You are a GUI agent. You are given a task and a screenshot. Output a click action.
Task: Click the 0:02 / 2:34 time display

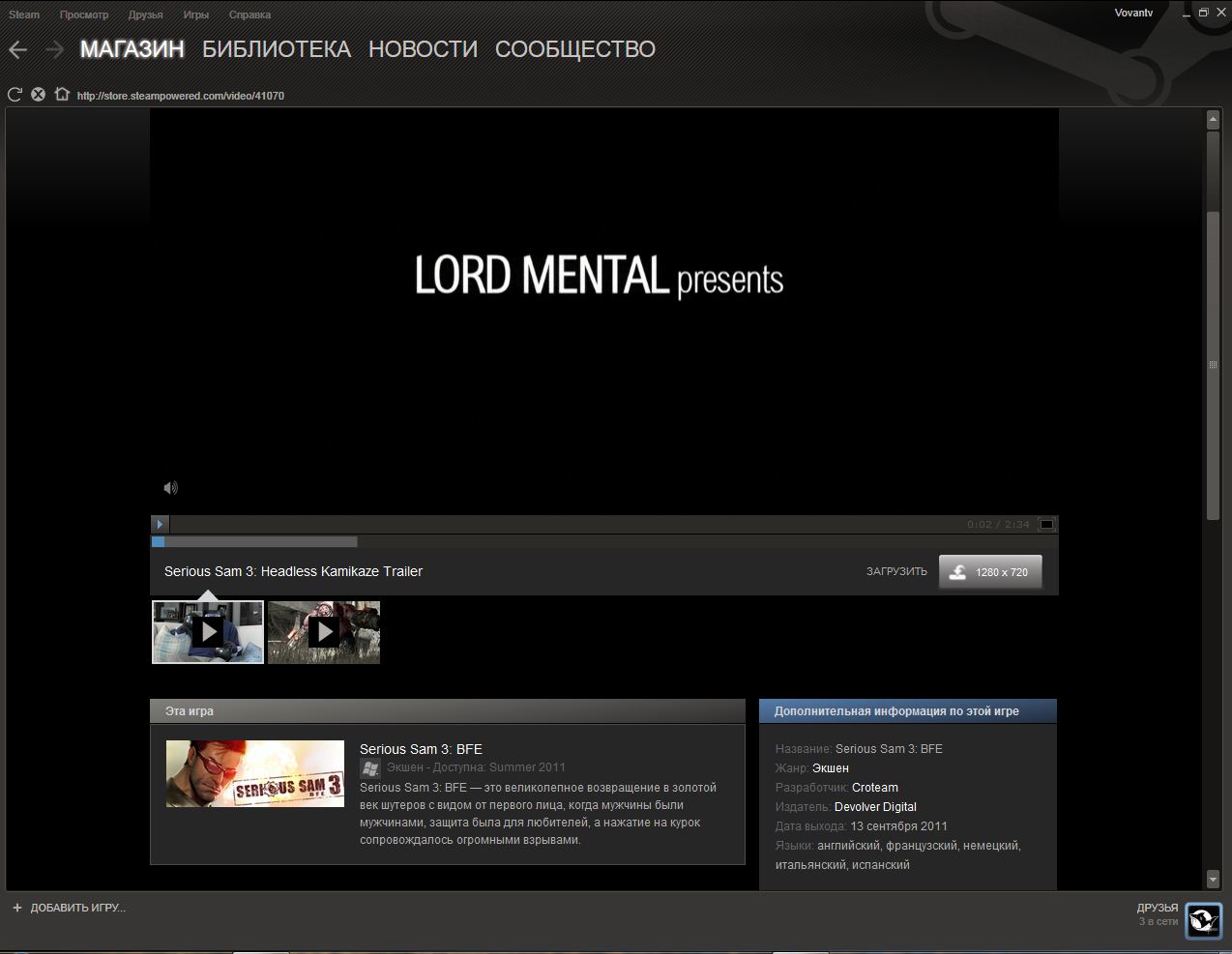coord(998,525)
